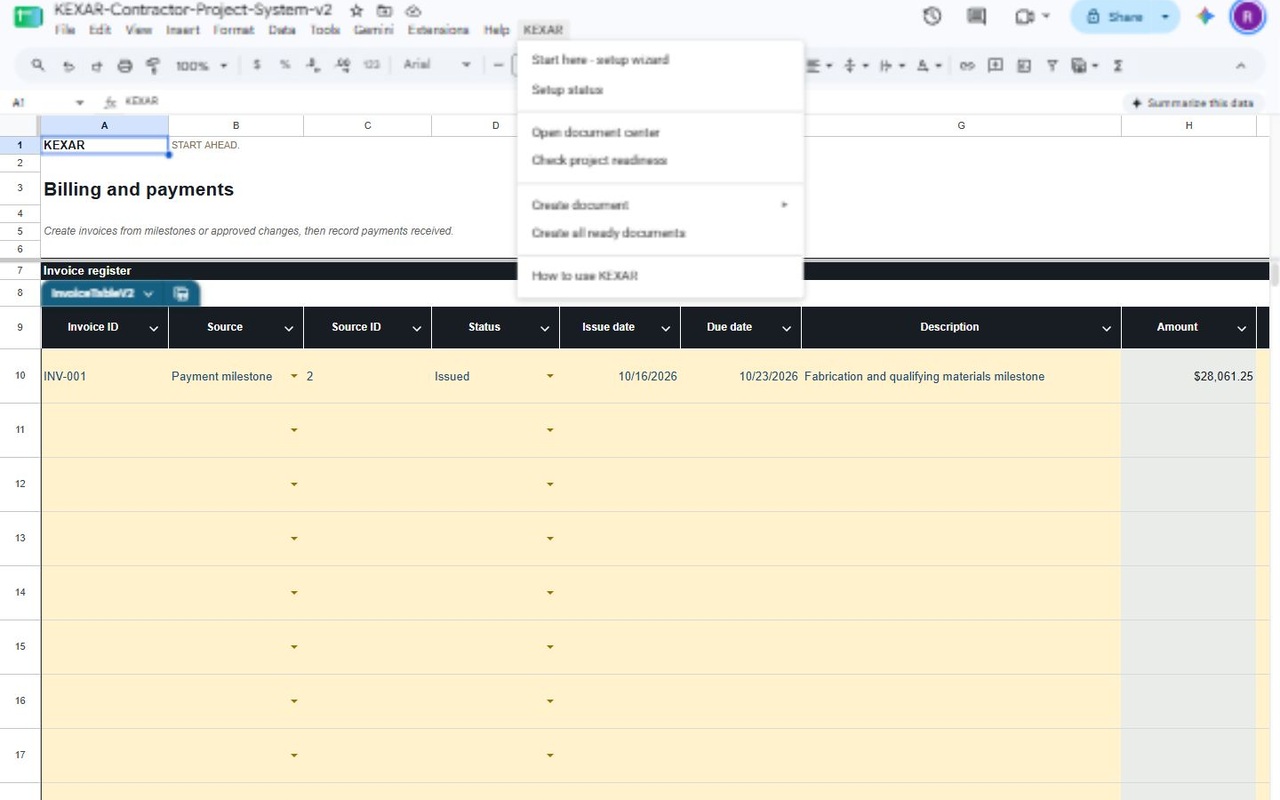Open comments panel
The image size is (1280, 800).
point(976,16)
